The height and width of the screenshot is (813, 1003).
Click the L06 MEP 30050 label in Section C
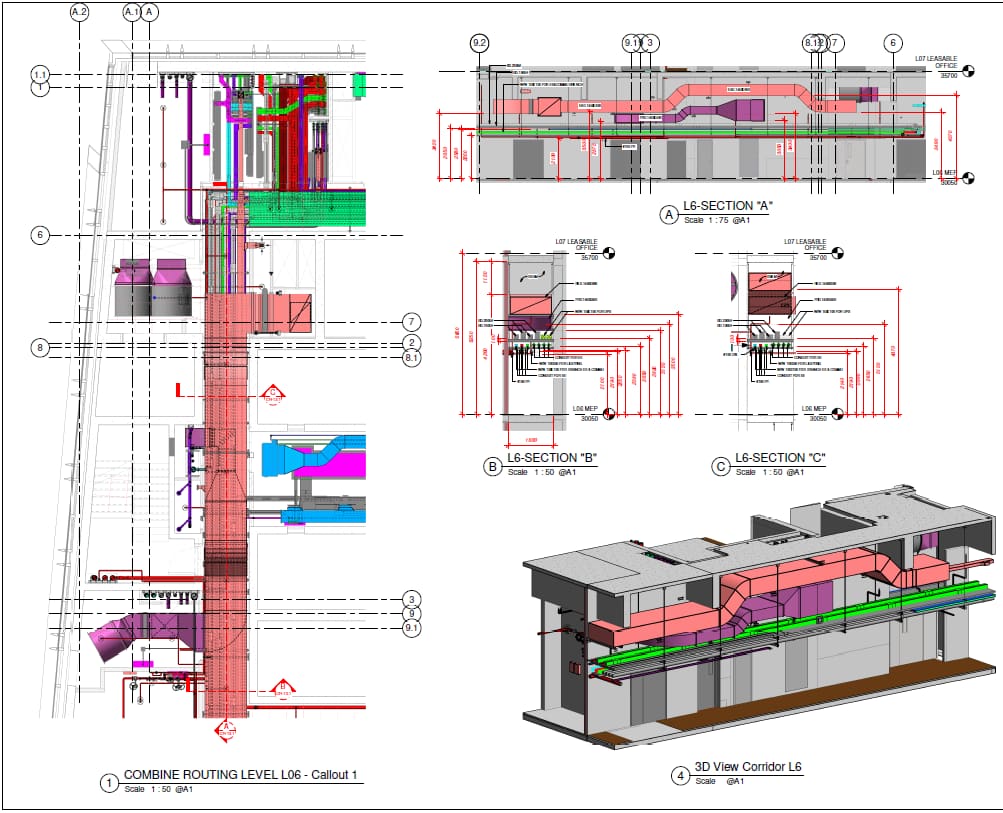pyautogui.click(x=815, y=413)
